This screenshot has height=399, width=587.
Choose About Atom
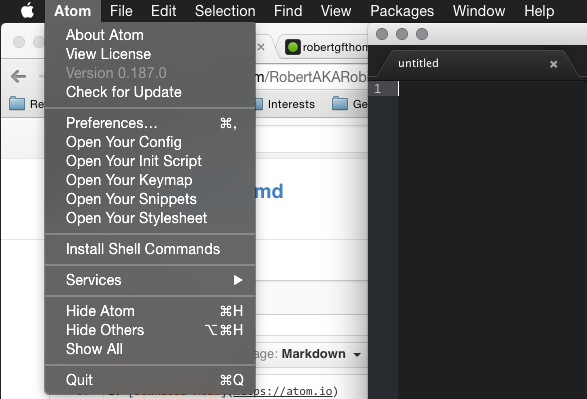click(150, 35)
